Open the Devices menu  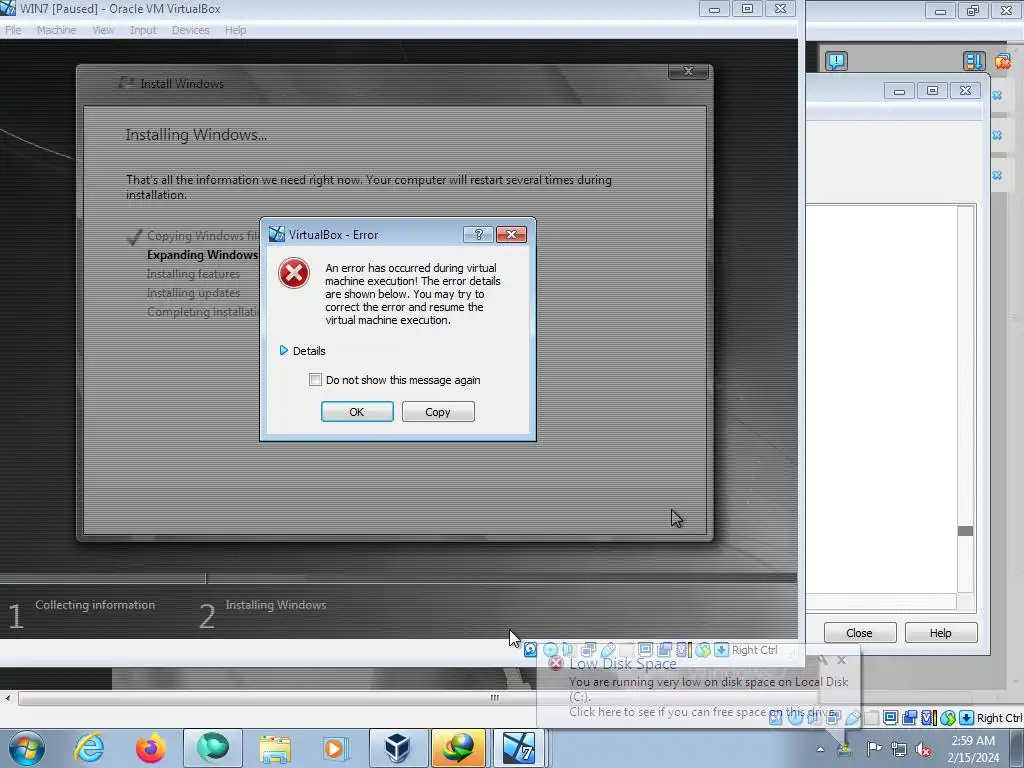[x=190, y=30]
